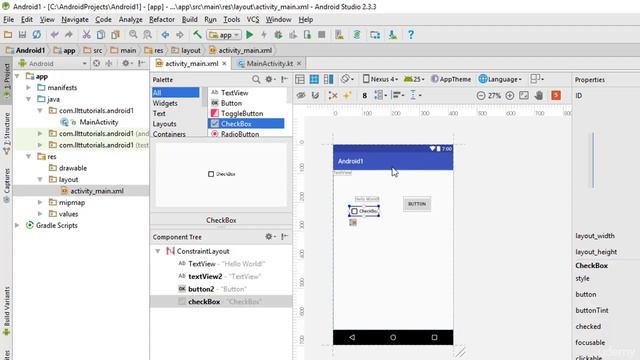Open orientation dropdown in editor toolbar
This screenshot has width=640, height=360.
coord(346,79)
